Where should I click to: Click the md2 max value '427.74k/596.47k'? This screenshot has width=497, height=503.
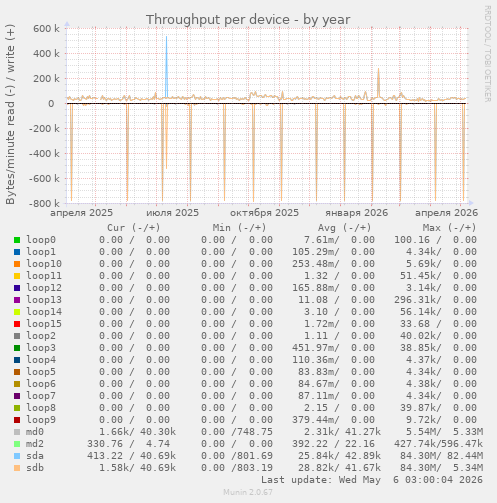pos(438,444)
